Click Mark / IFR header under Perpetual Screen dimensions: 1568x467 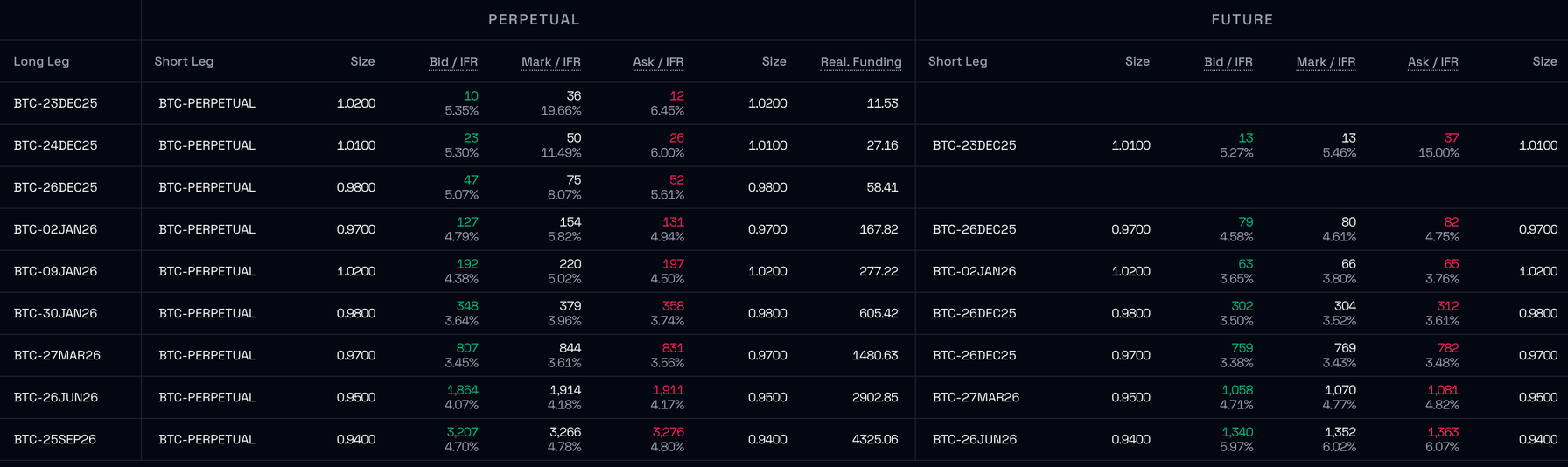(550, 61)
